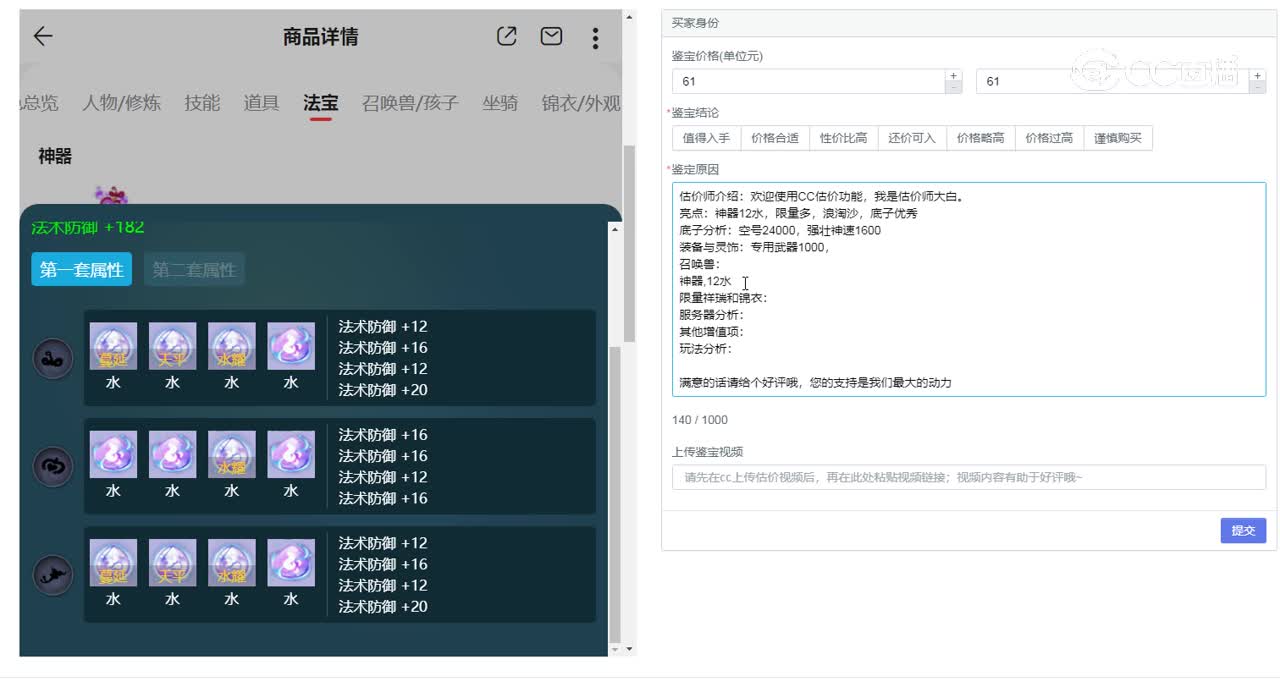Screen dimensions: 1280x682
Task: Select the bottom circular treasure category icon
Action: point(52,574)
